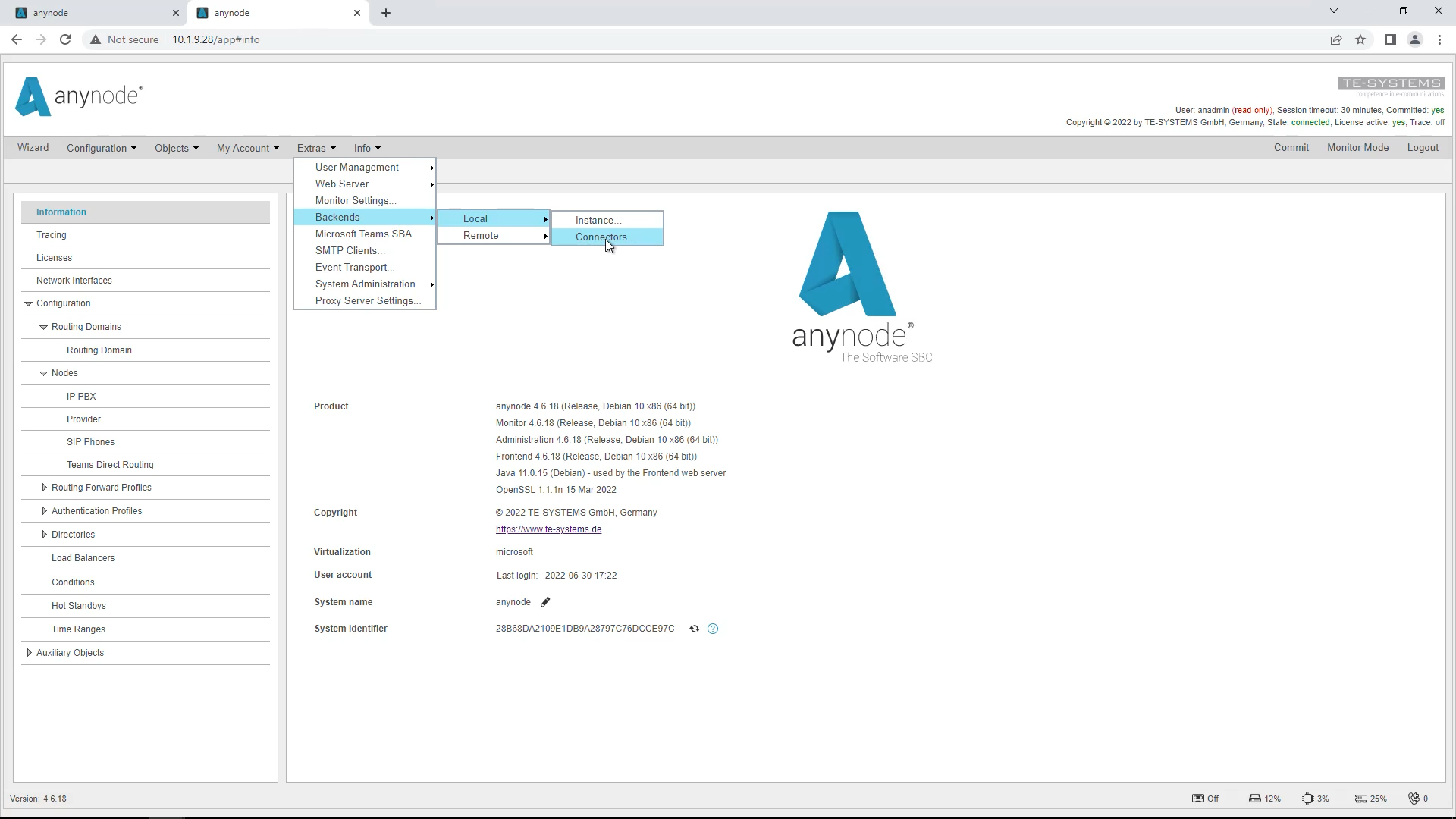Open the My Account dropdown menu
This screenshot has height=819, width=1456.
point(247,148)
